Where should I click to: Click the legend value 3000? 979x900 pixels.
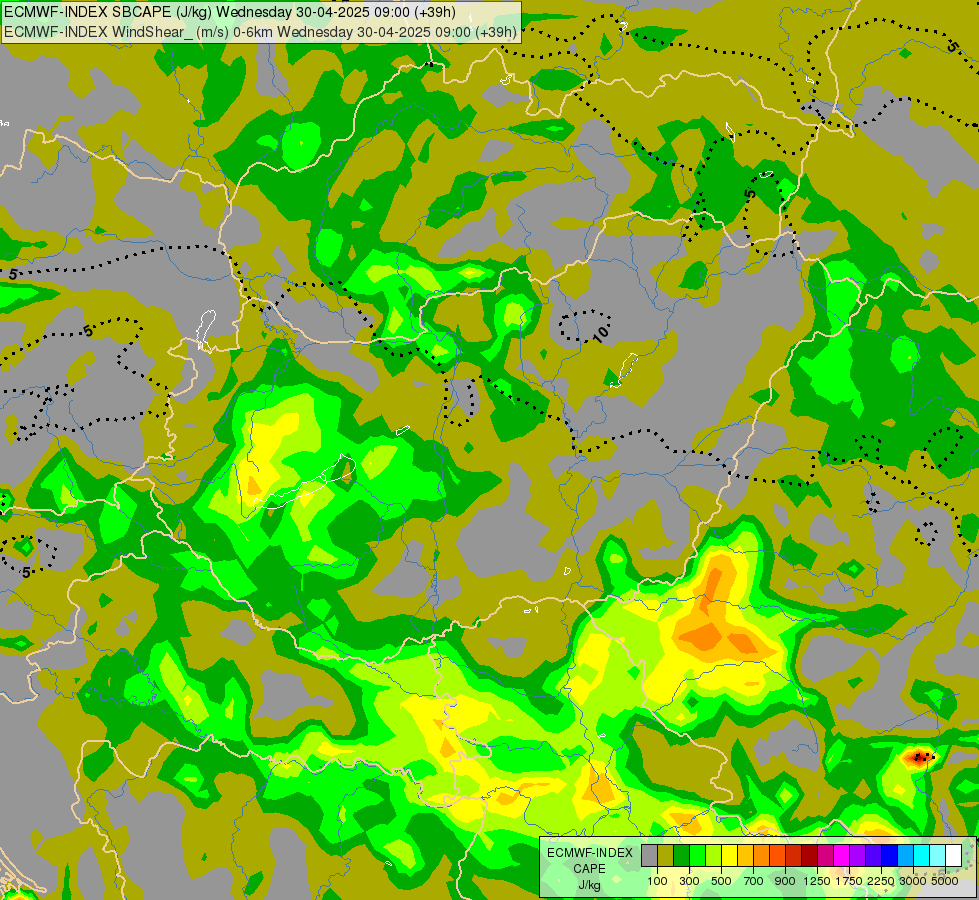pyautogui.click(x=913, y=881)
